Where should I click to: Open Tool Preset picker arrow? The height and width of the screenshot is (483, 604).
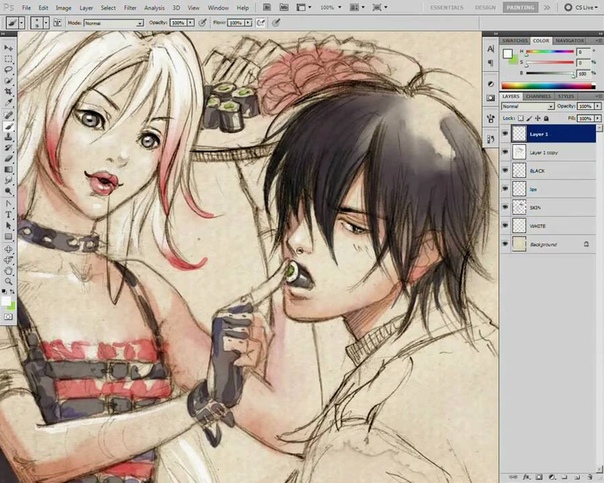coord(22,23)
